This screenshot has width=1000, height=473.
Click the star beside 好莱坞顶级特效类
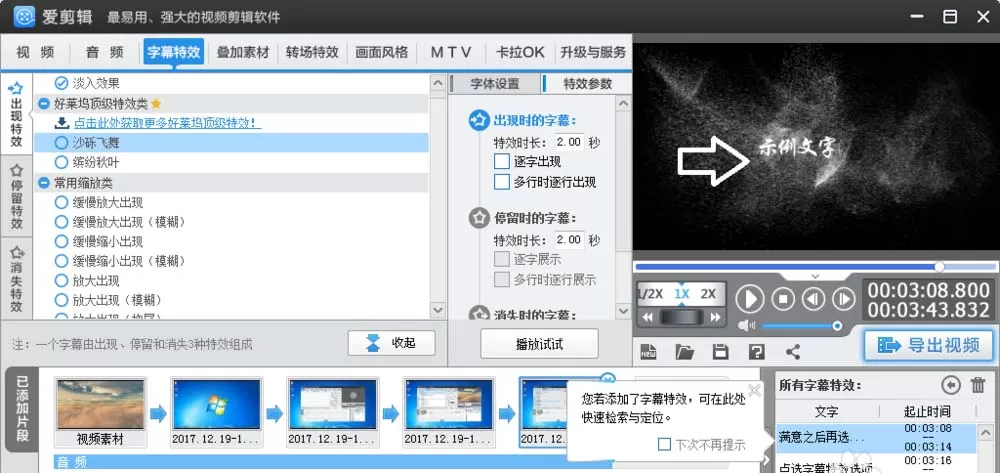click(x=156, y=103)
